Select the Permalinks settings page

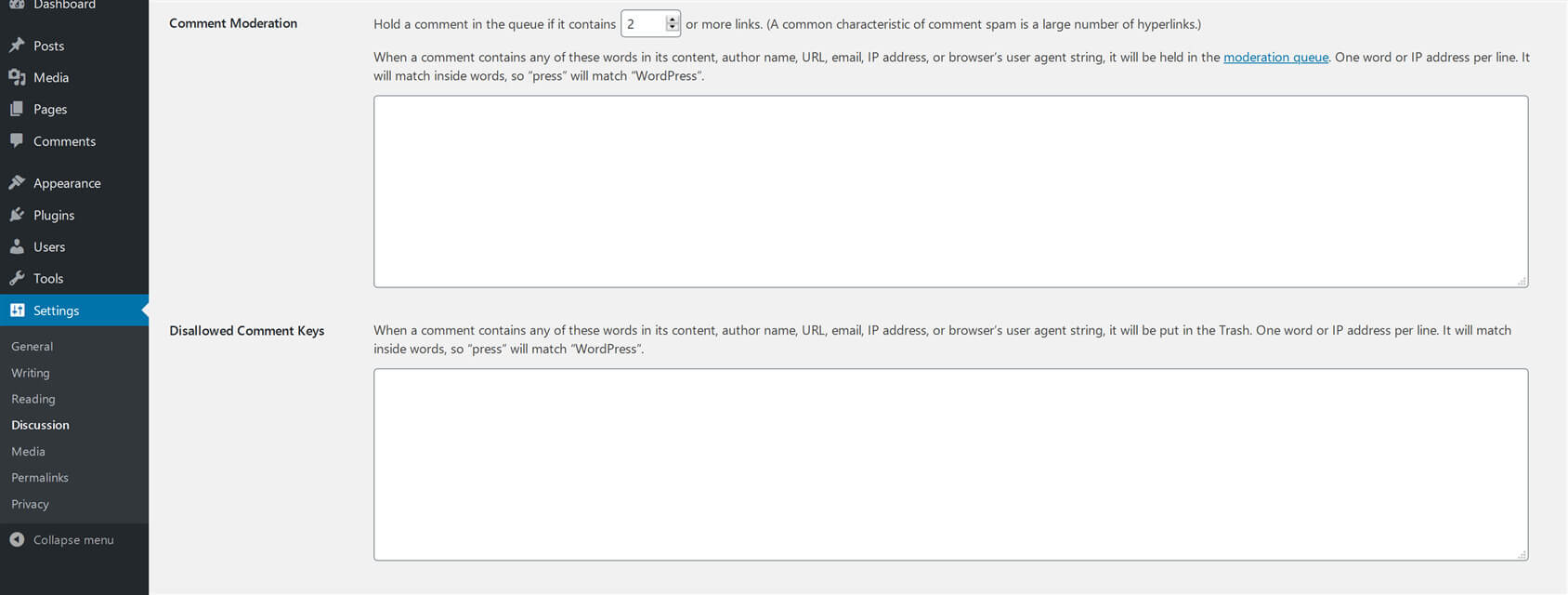click(x=39, y=477)
